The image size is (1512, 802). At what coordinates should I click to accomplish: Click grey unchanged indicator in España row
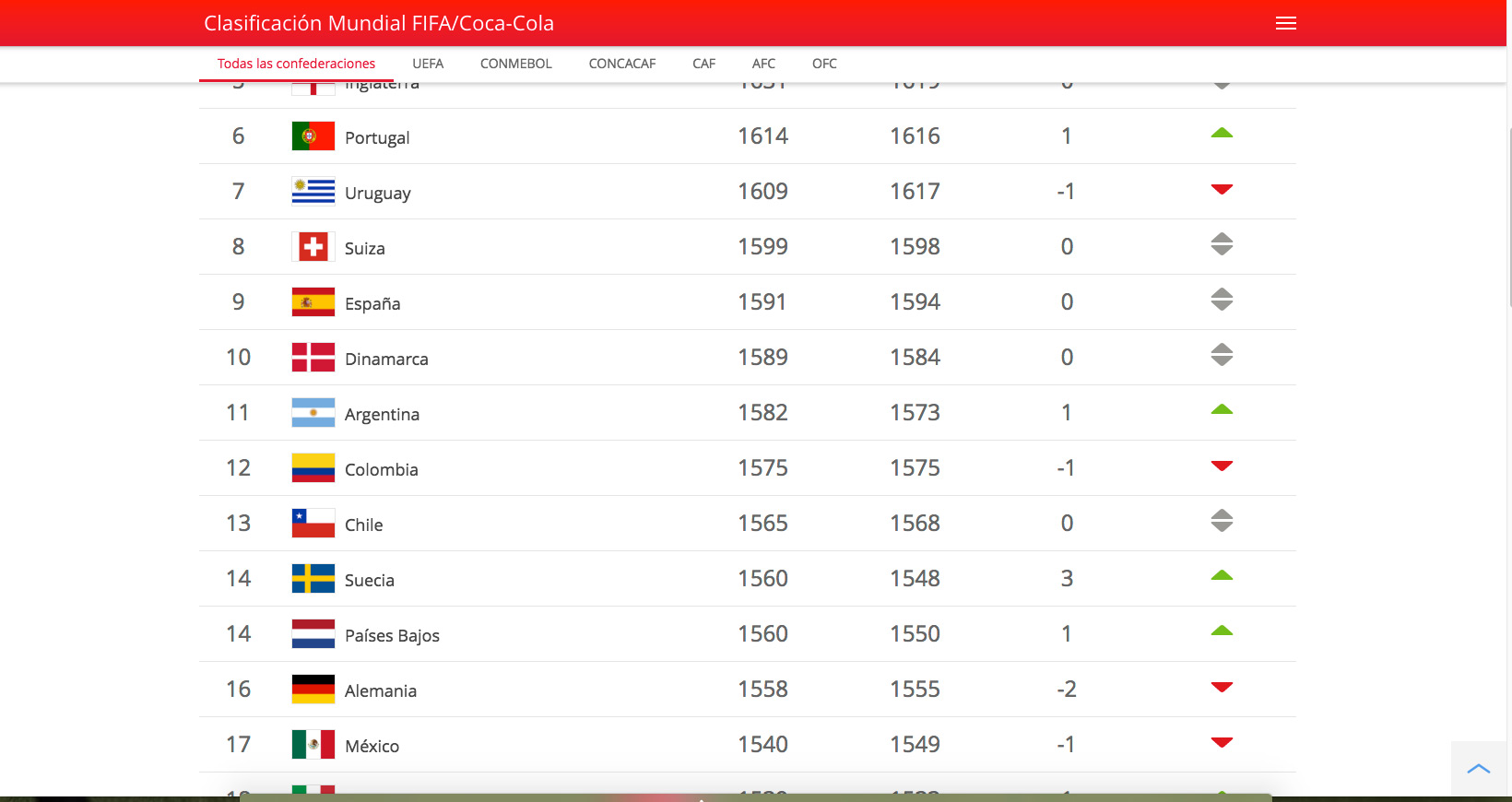pos(1222,300)
